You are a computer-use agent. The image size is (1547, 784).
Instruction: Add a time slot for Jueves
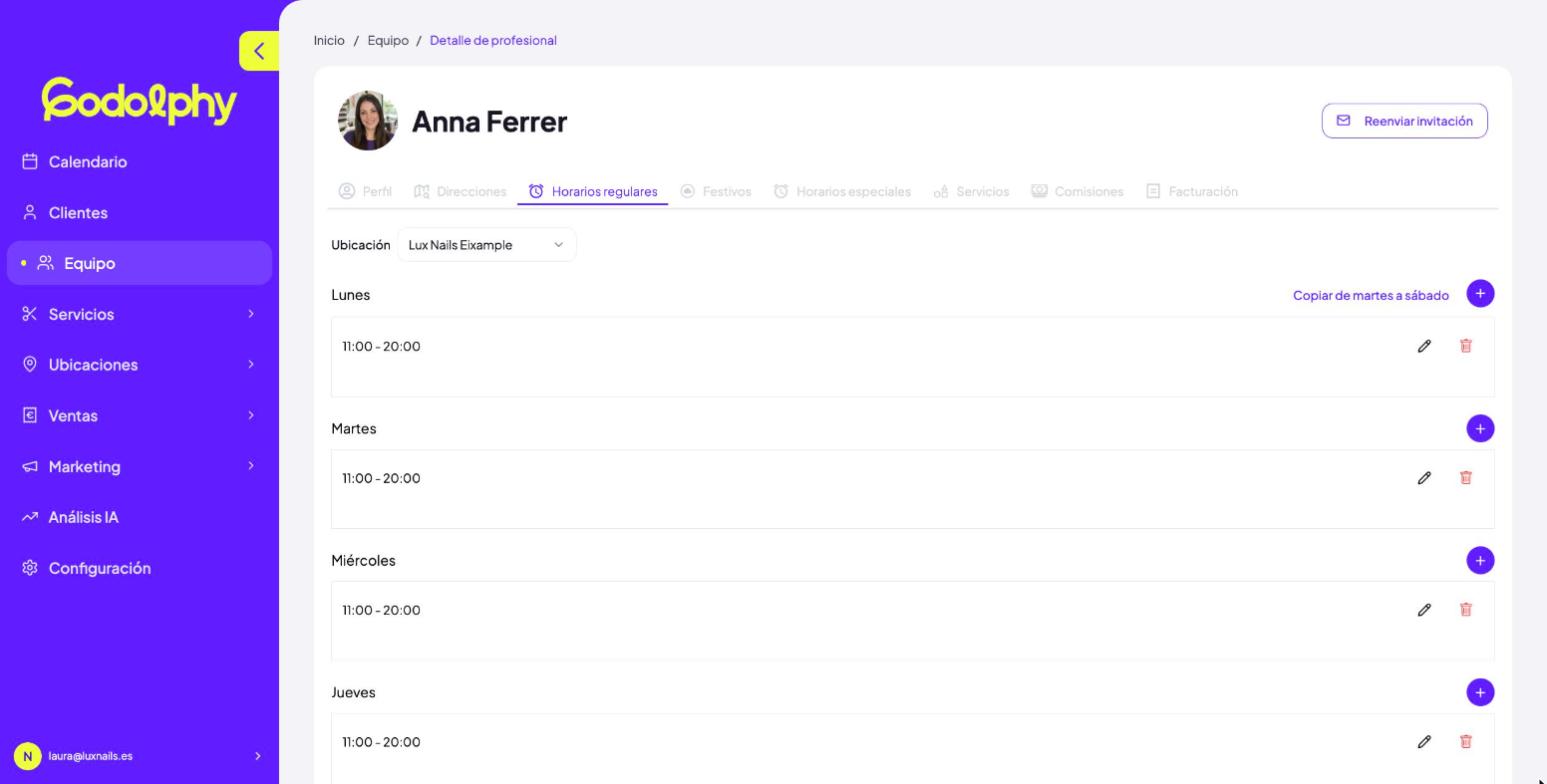click(x=1480, y=692)
